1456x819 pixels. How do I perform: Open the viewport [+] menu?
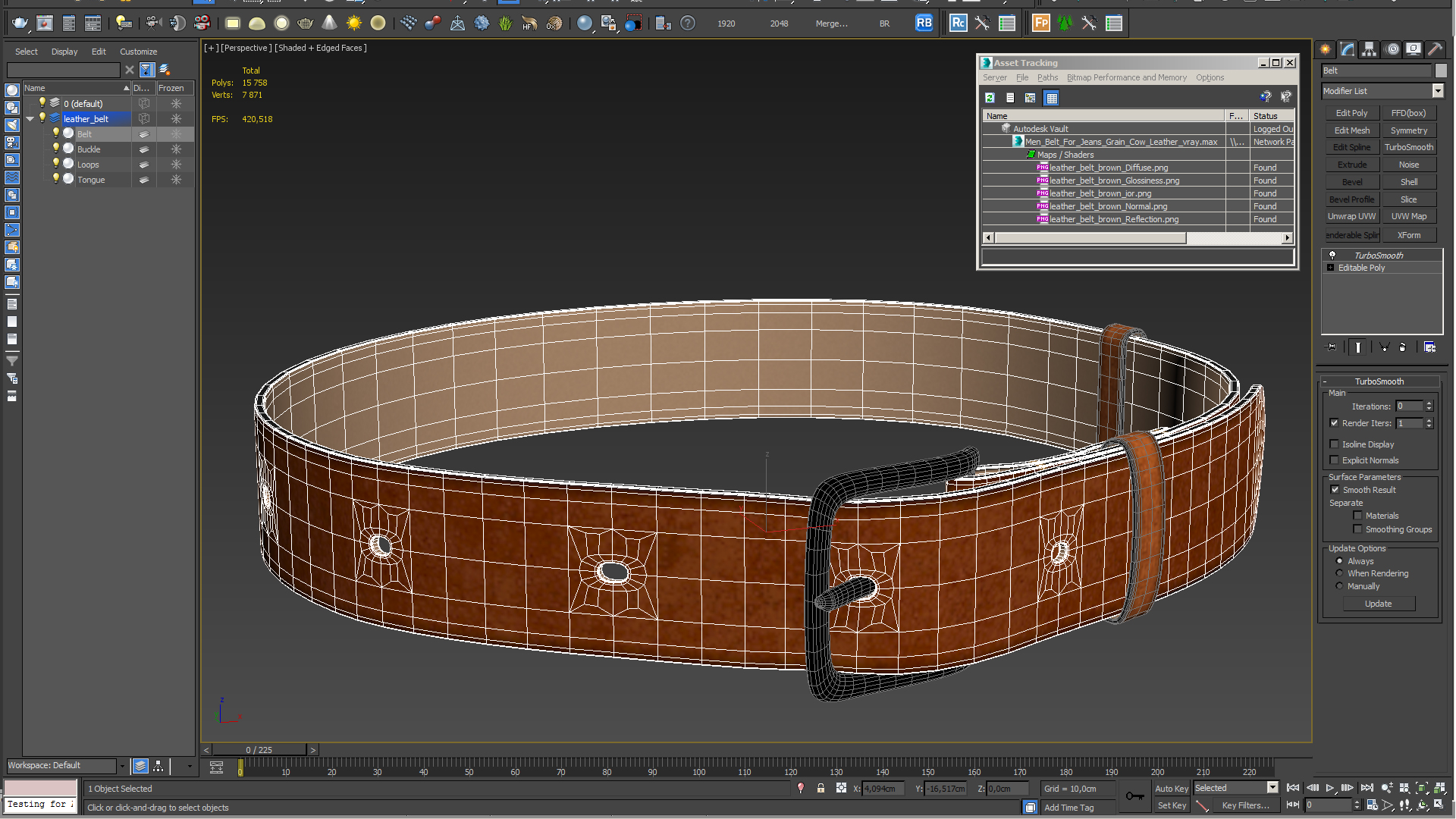pyautogui.click(x=211, y=48)
